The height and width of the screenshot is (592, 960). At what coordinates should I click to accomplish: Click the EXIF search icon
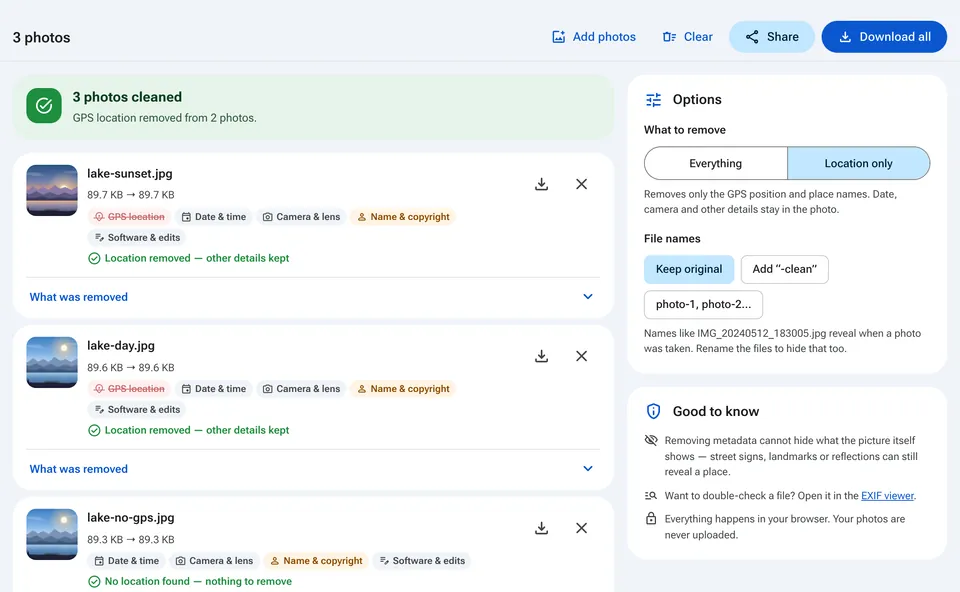(651, 496)
